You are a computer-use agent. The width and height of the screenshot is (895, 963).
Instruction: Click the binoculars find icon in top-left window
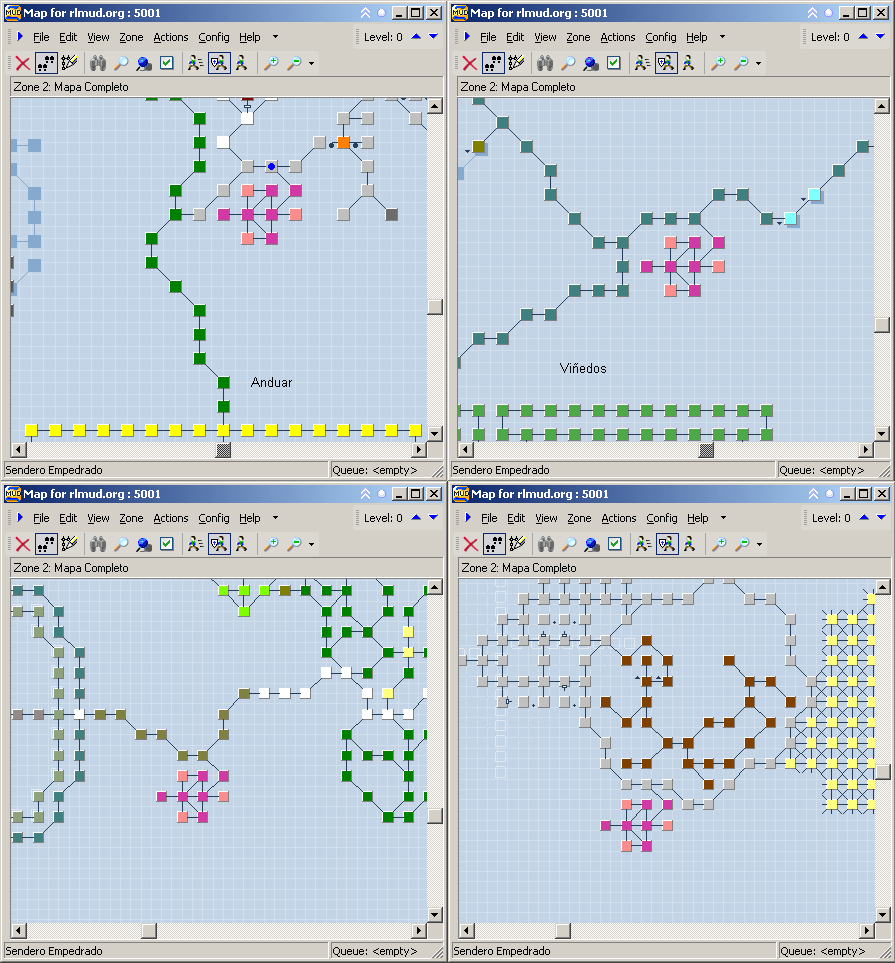[98, 63]
